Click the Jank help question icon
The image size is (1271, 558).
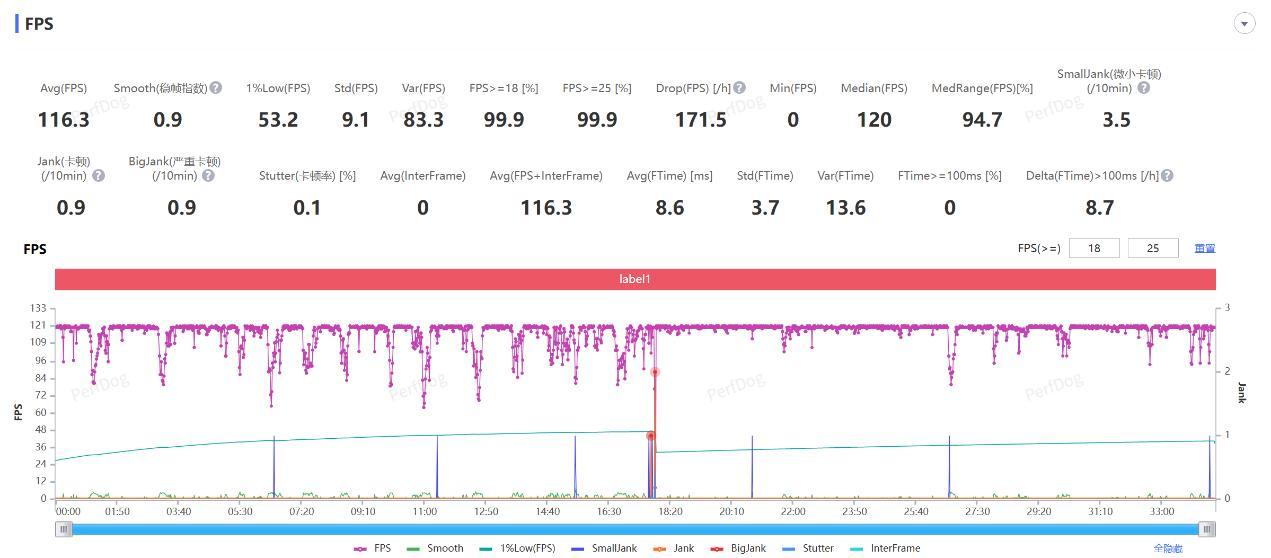point(99,175)
